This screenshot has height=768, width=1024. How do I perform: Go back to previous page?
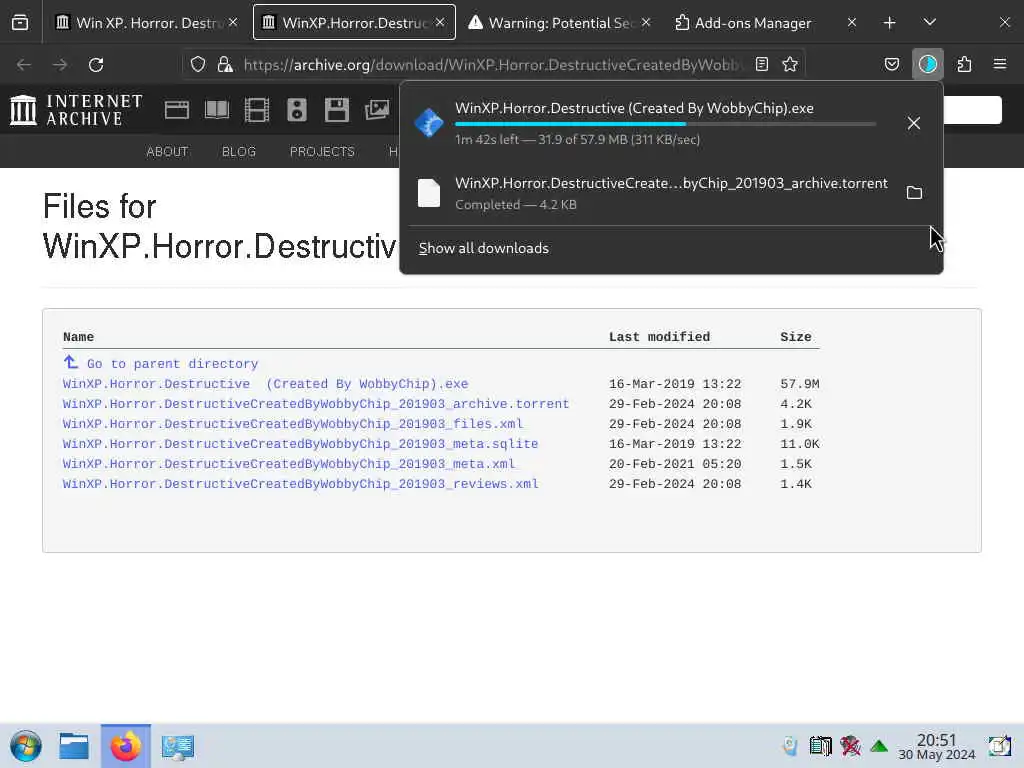(24, 65)
